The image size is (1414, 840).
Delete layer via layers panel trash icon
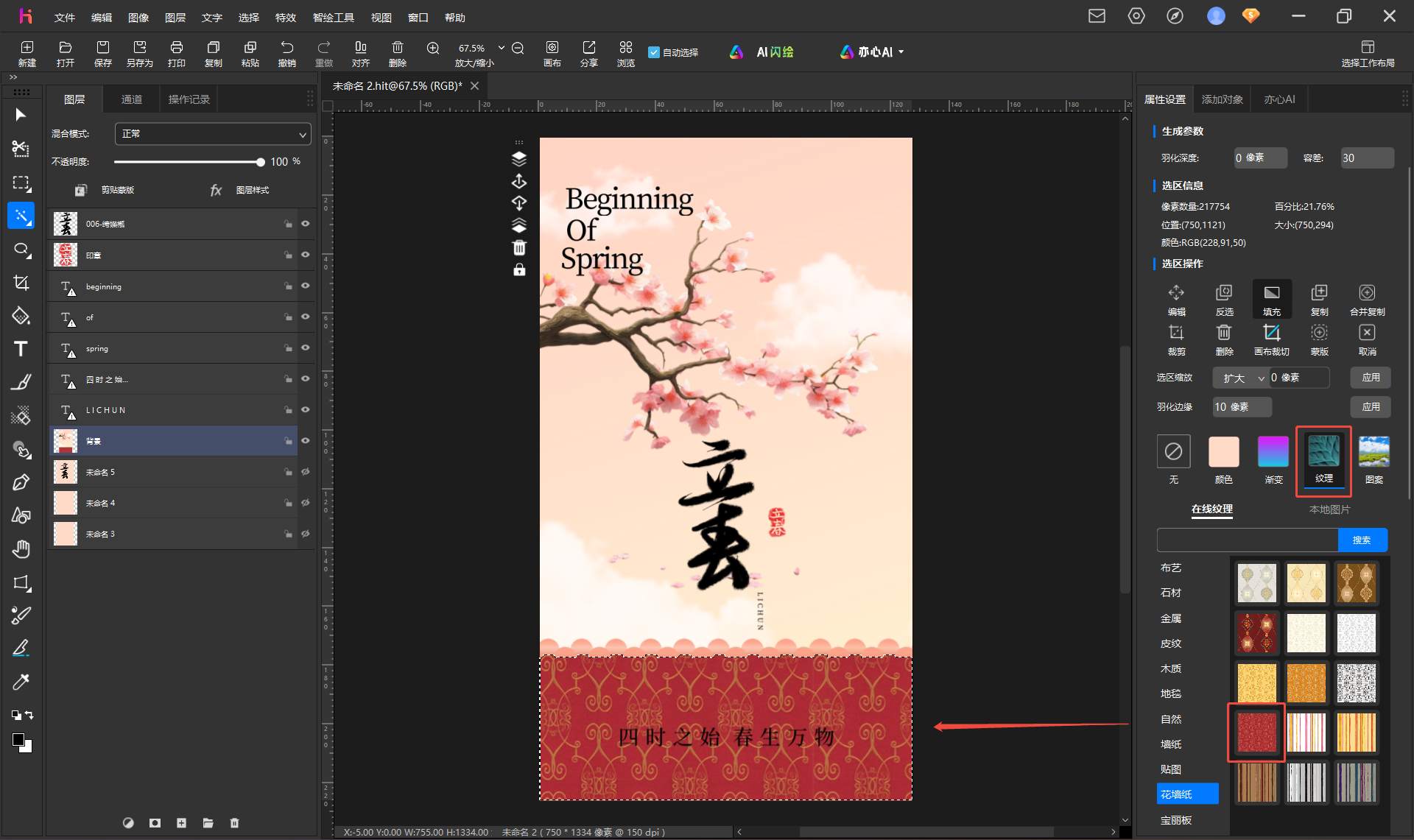click(x=234, y=823)
